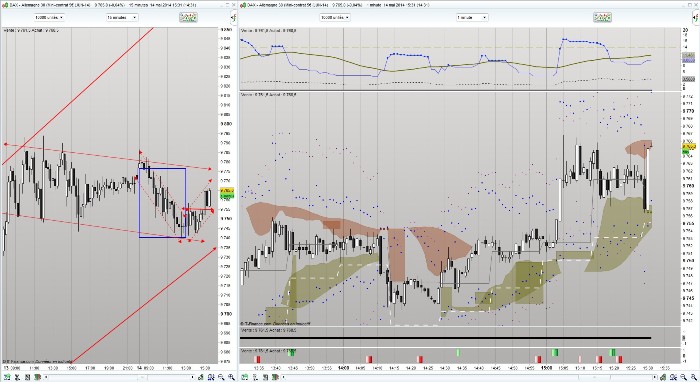This screenshot has width=700, height=382.
Task: Click the horizontal scrollbar under the right chart
Action: coord(469,377)
